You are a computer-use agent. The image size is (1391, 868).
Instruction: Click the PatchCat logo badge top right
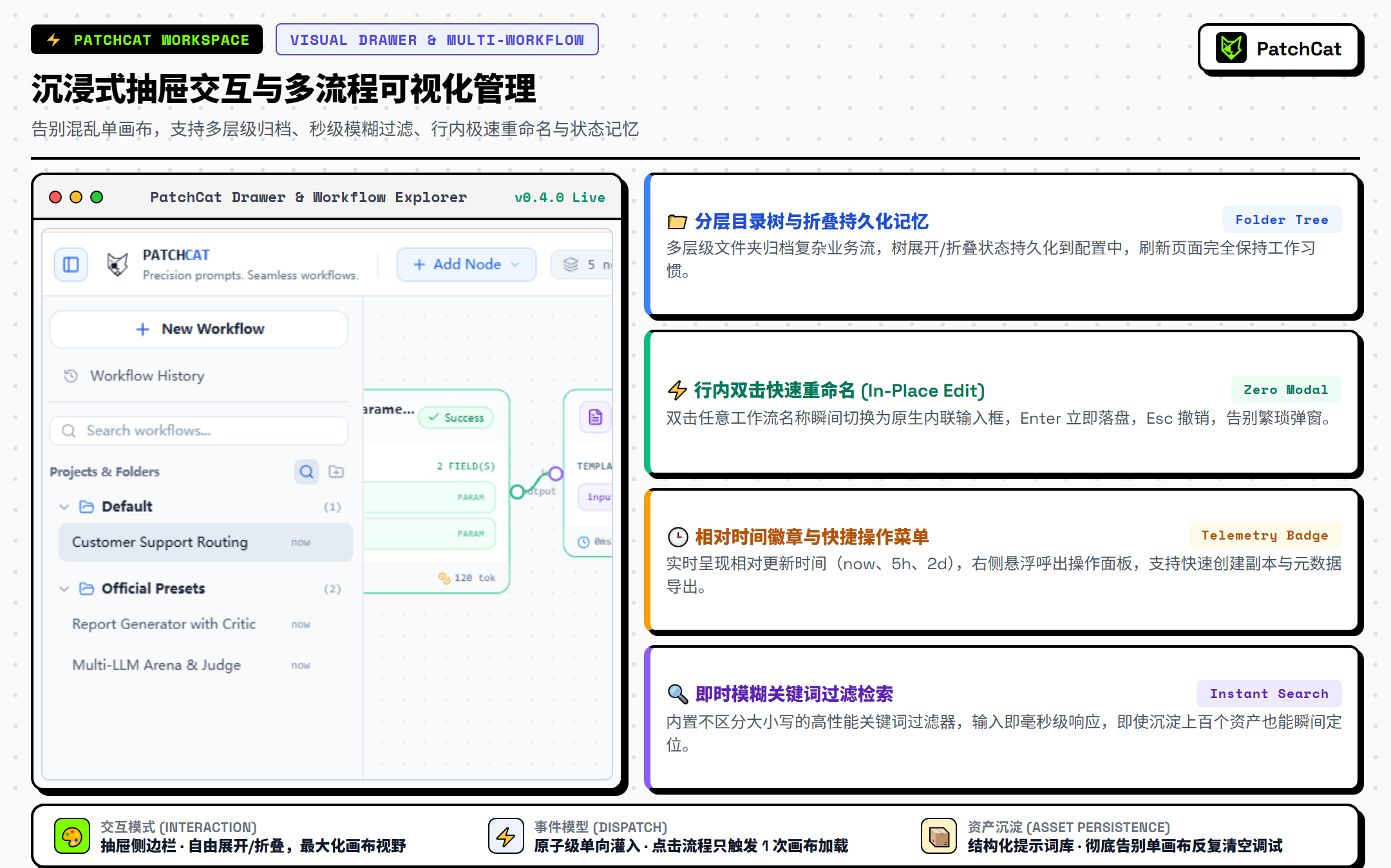click(1278, 48)
